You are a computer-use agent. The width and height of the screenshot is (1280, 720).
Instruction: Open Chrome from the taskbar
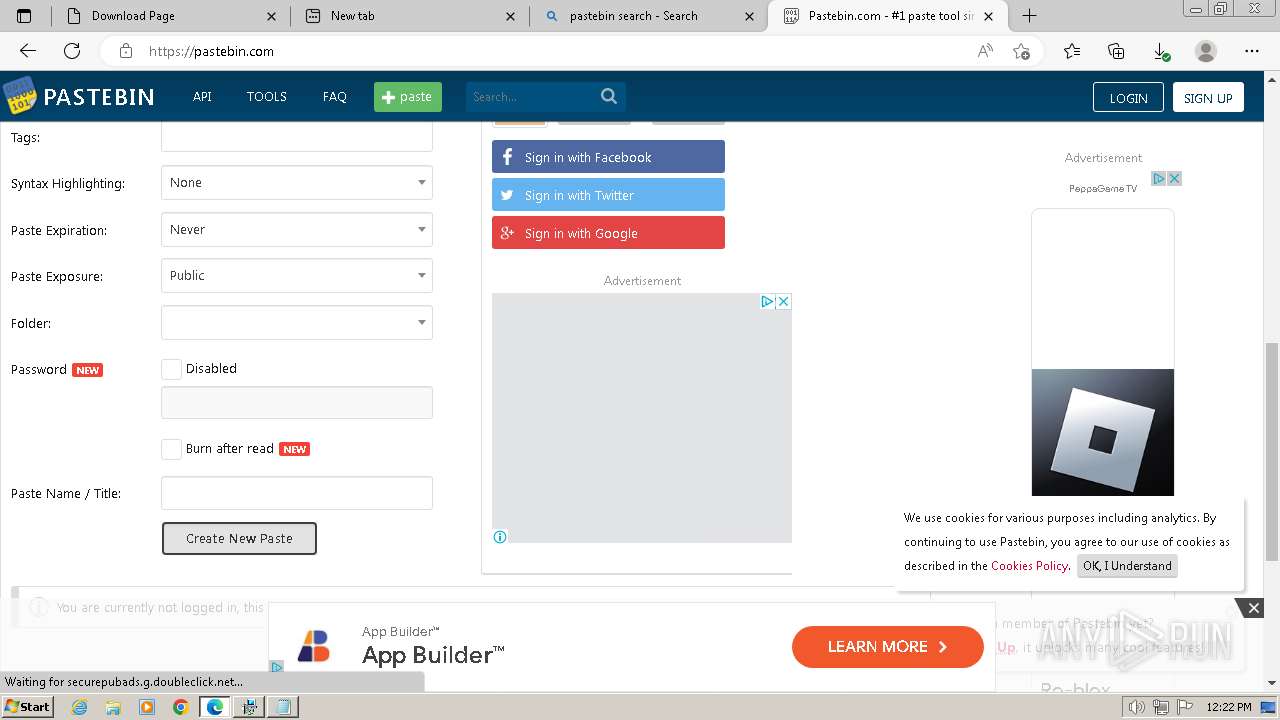coord(180,707)
